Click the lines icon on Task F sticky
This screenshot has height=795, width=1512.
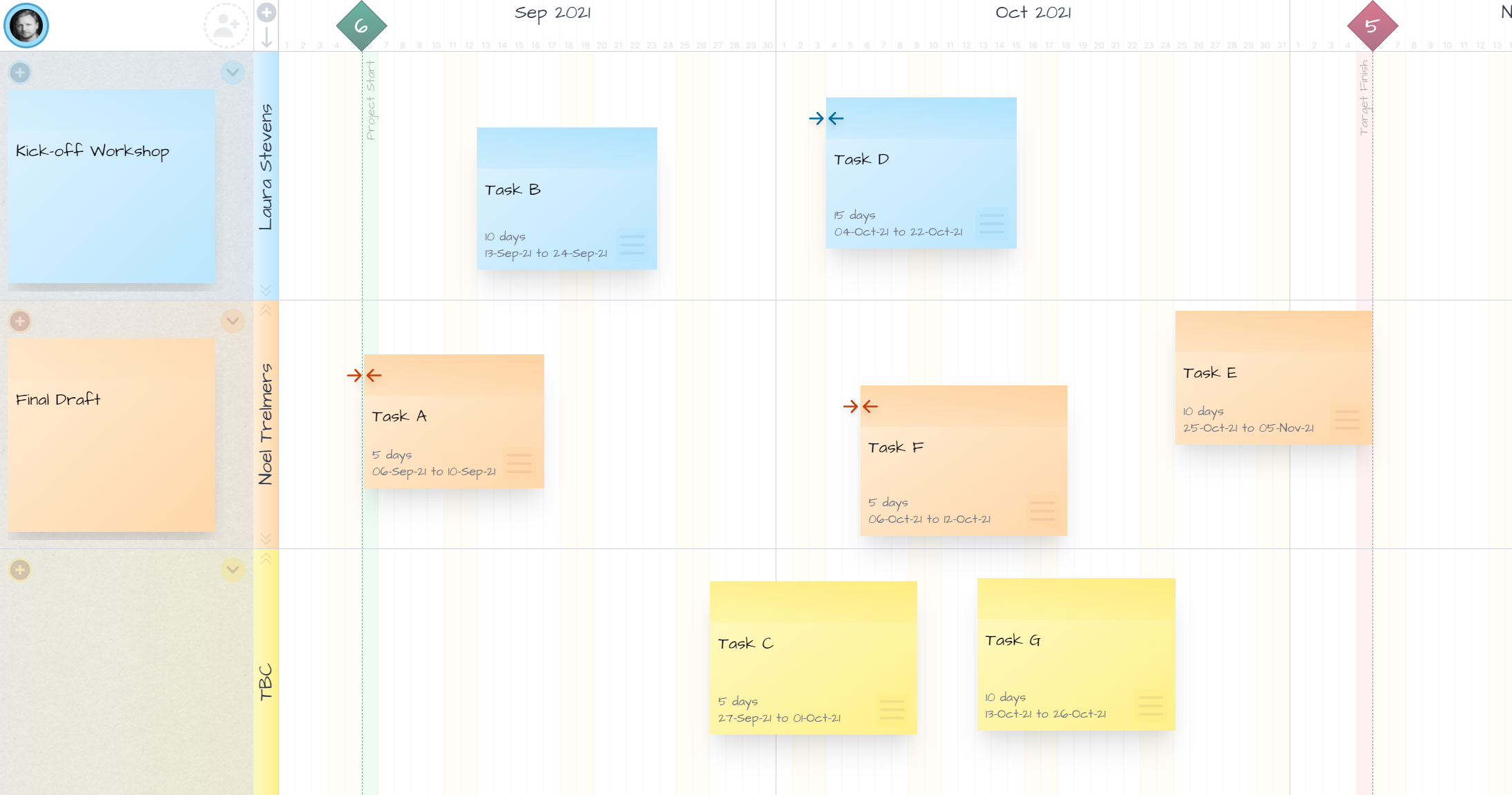coord(1044,511)
